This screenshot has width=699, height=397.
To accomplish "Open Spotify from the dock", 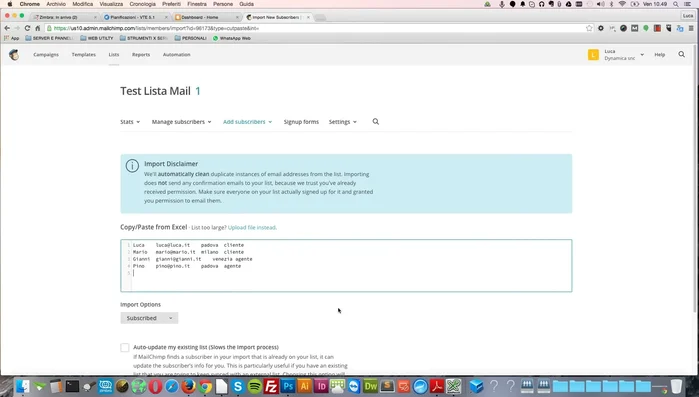I will (255, 386).
